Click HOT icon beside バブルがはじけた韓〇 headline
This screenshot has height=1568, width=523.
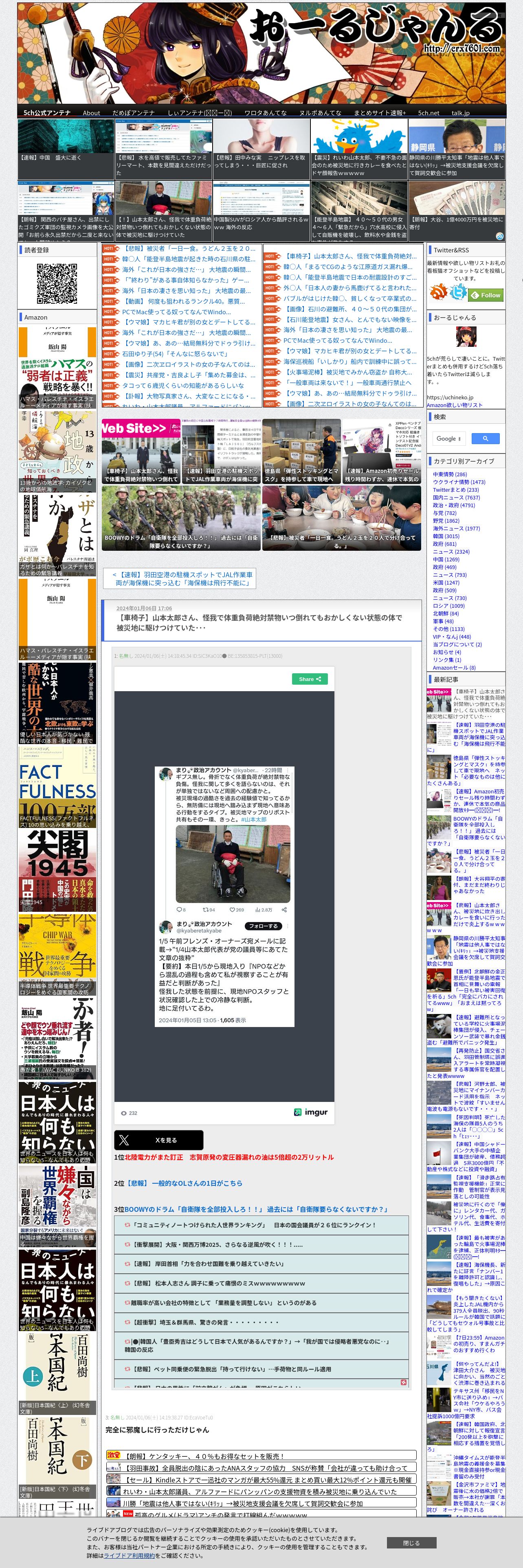tap(272, 299)
